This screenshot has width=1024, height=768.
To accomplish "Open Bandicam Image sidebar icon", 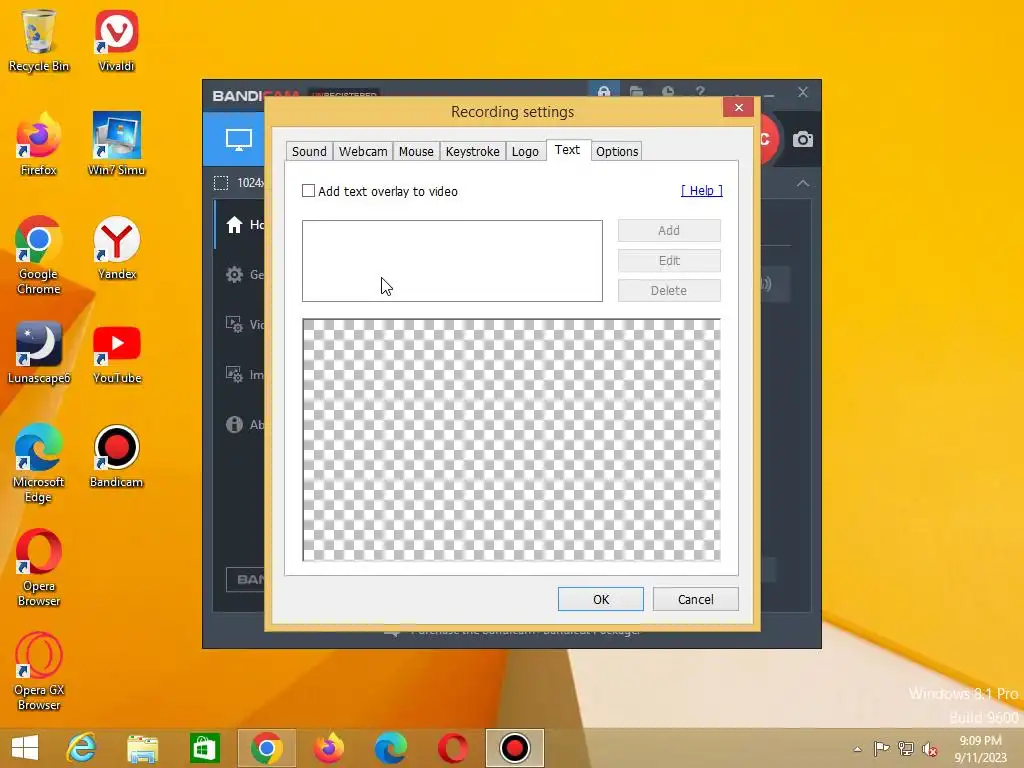I will [x=234, y=374].
